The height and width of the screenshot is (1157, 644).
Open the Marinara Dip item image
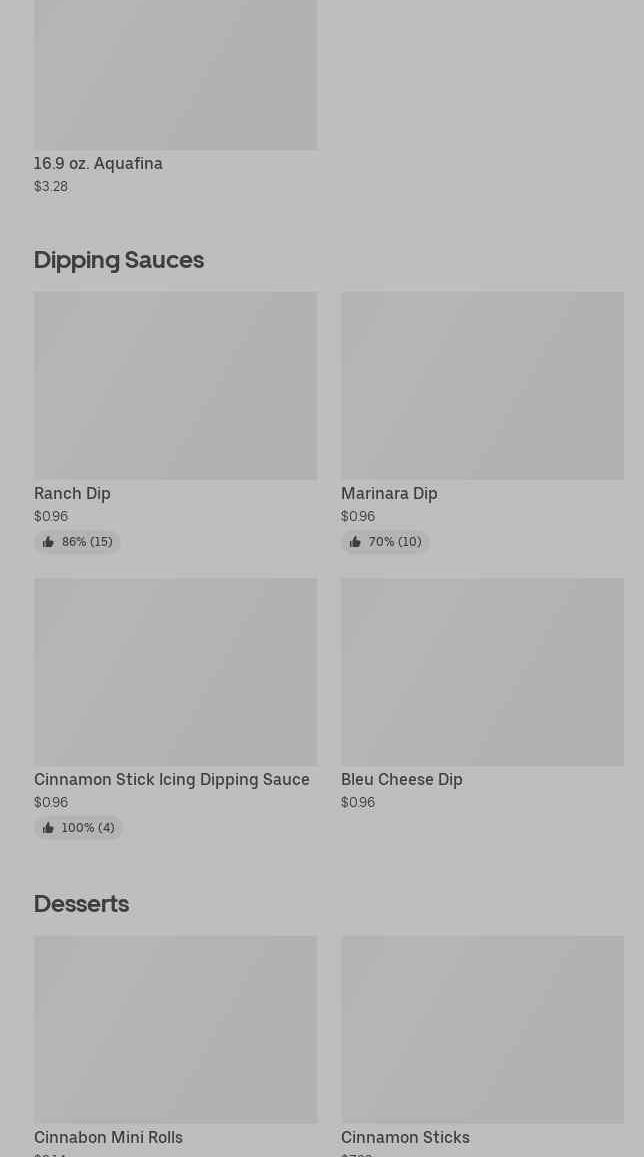482,385
